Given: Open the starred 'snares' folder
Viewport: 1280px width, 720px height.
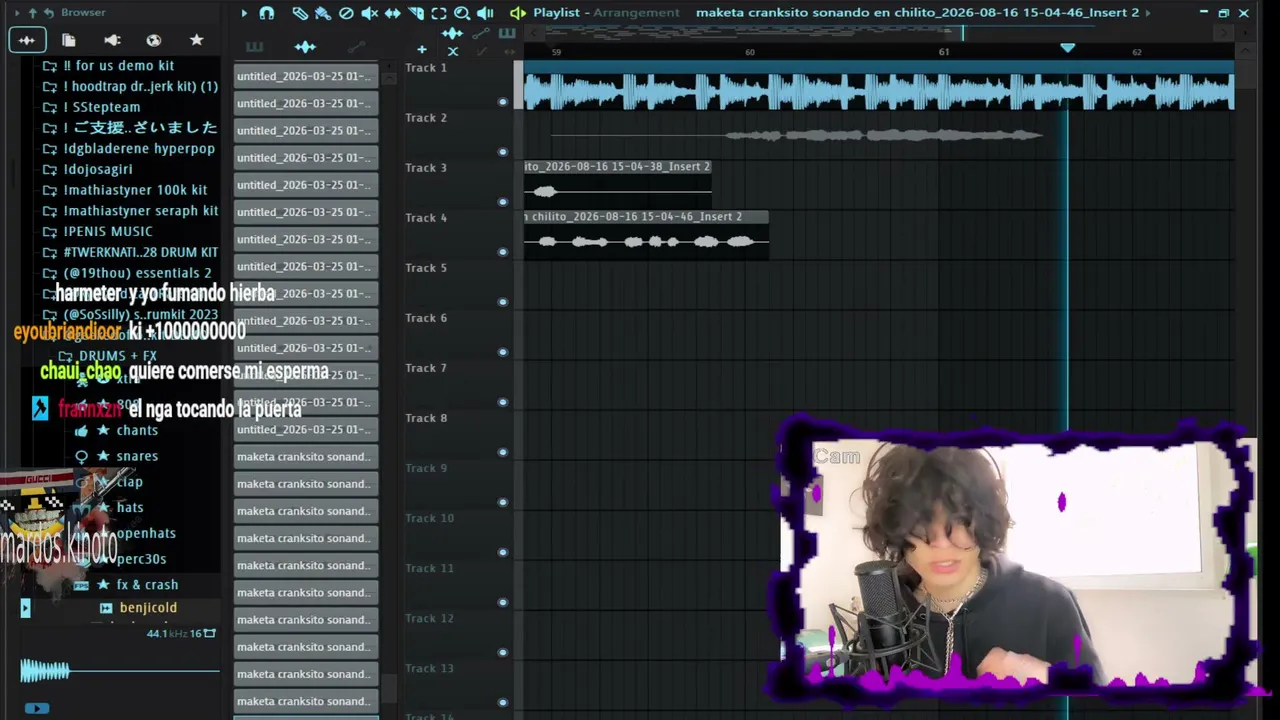Looking at the screenshot, I should coord(137,456).
